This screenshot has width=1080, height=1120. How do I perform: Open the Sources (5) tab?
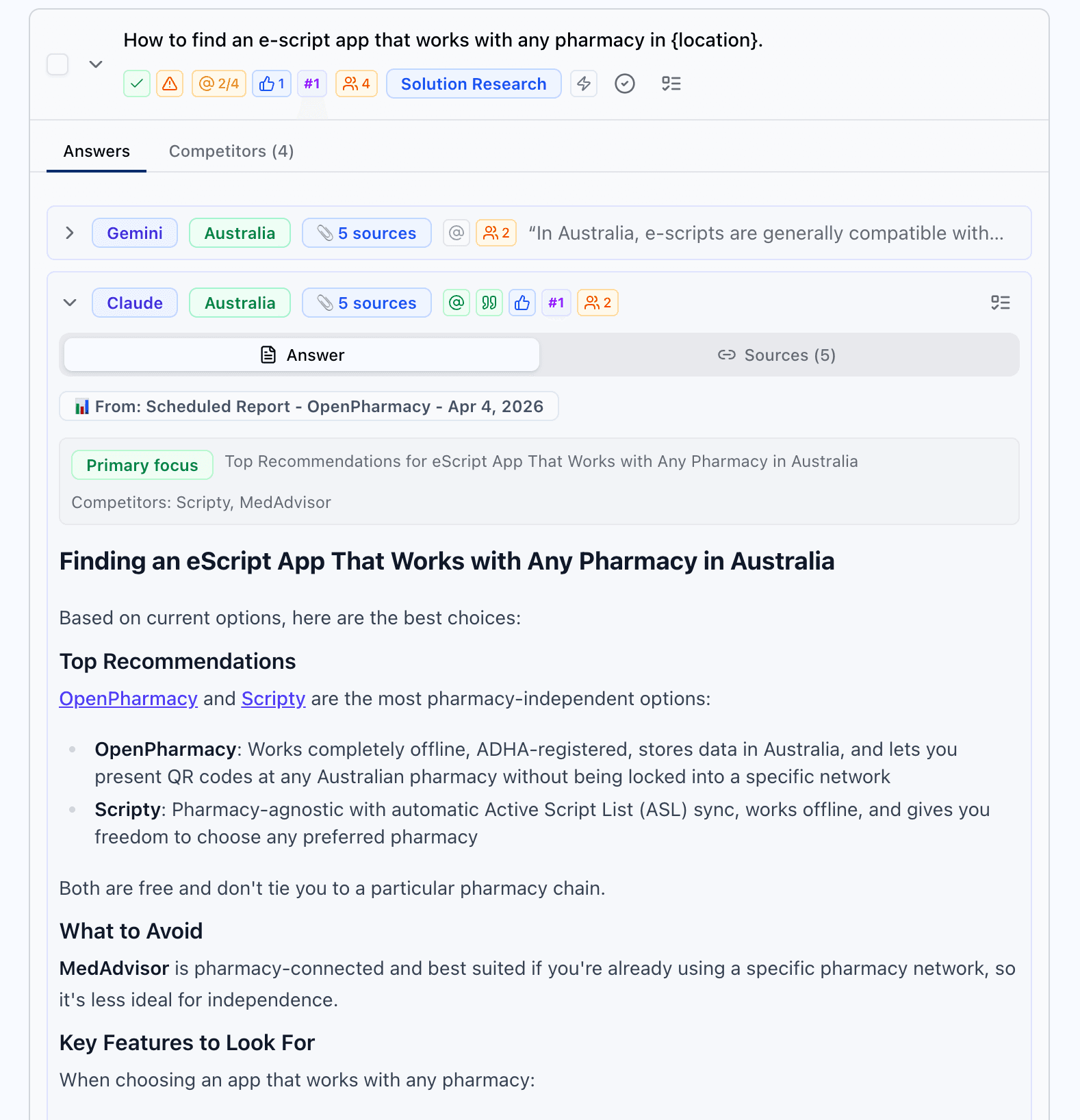point(777,355)
